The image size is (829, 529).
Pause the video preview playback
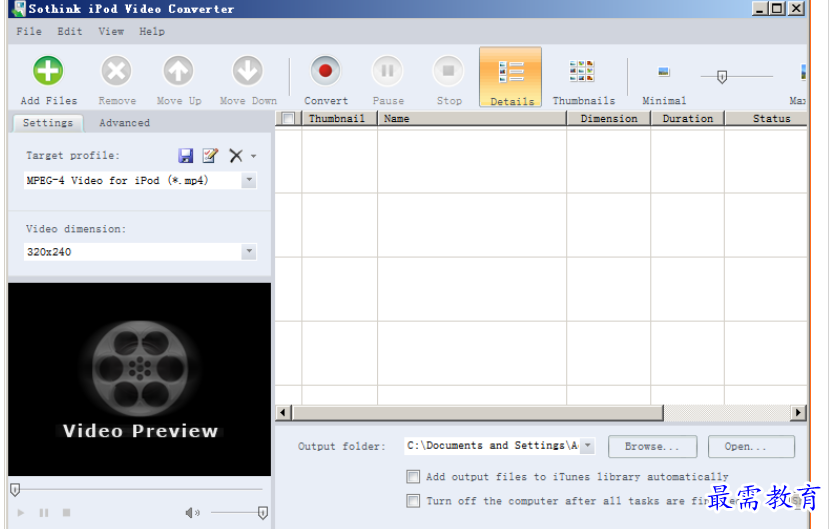(x=44, y=513)
